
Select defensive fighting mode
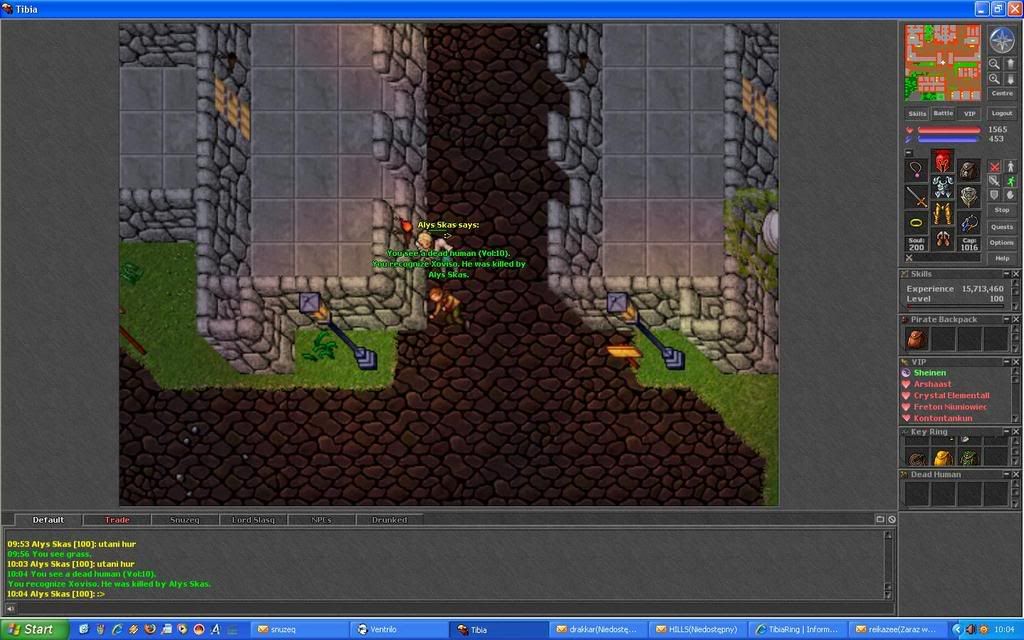(994, 195)
